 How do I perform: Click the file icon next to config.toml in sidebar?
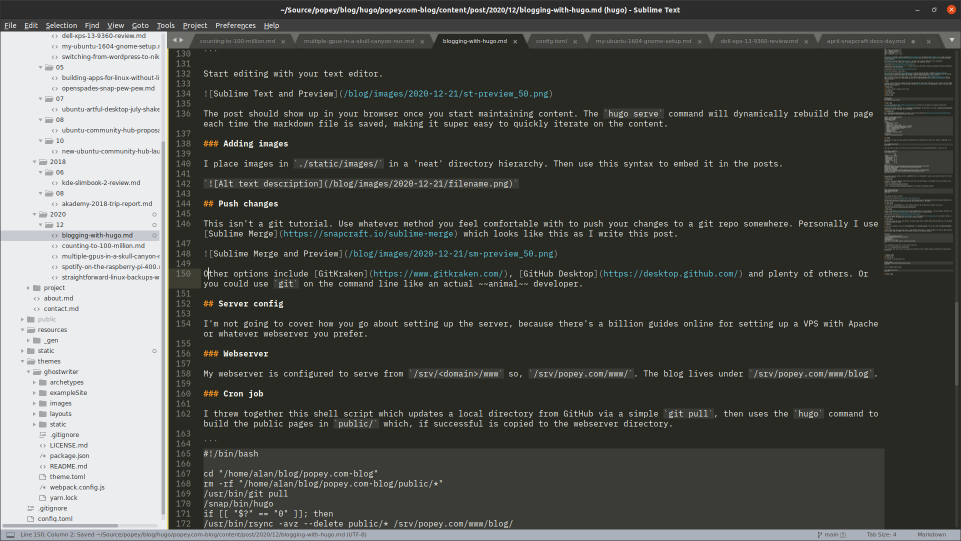click(x=31, y=518)
